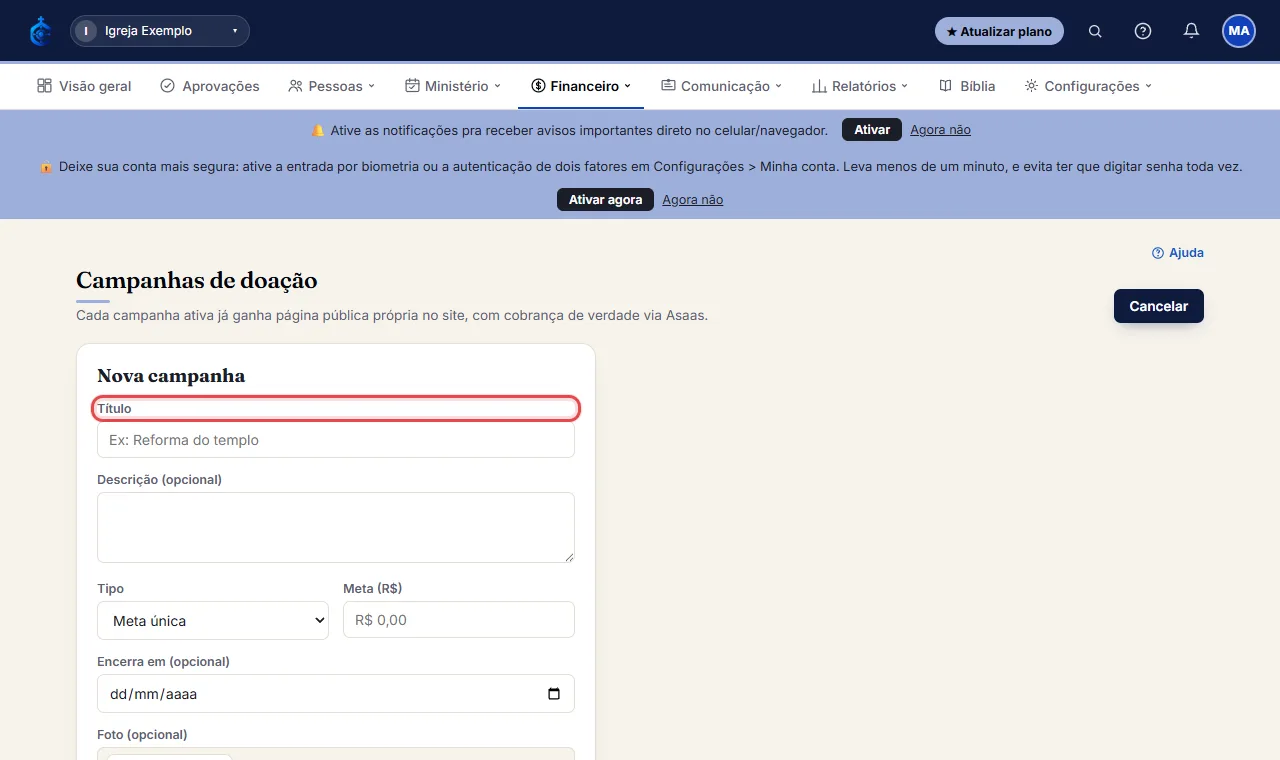
Task: Click the Campanhas de doação heading
Action: click(x=197, y=280)
